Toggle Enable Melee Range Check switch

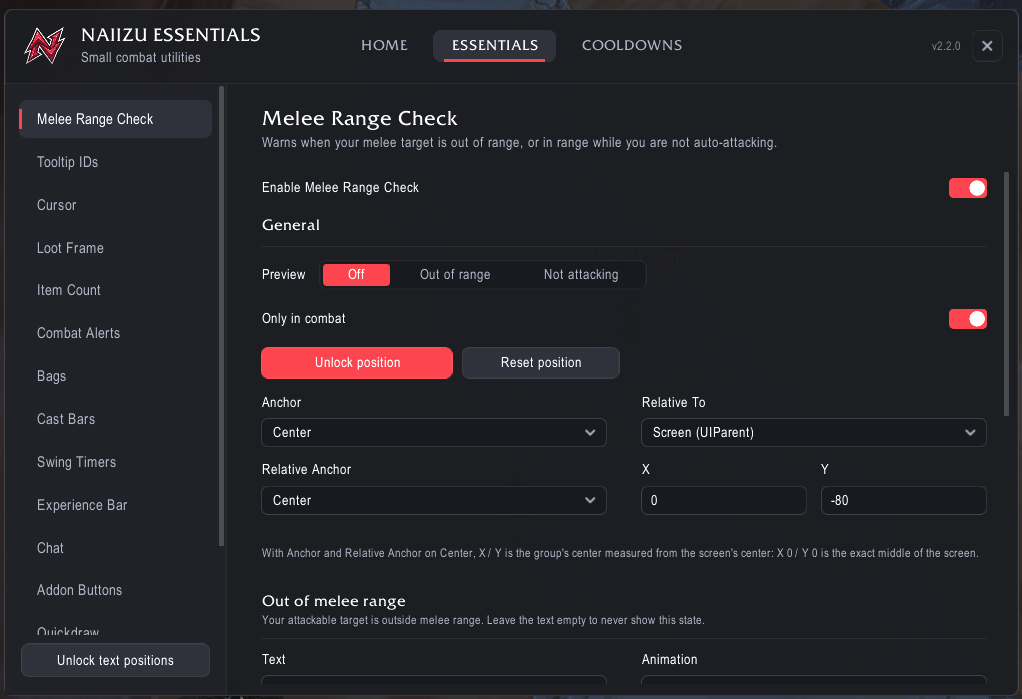(967, 188)
